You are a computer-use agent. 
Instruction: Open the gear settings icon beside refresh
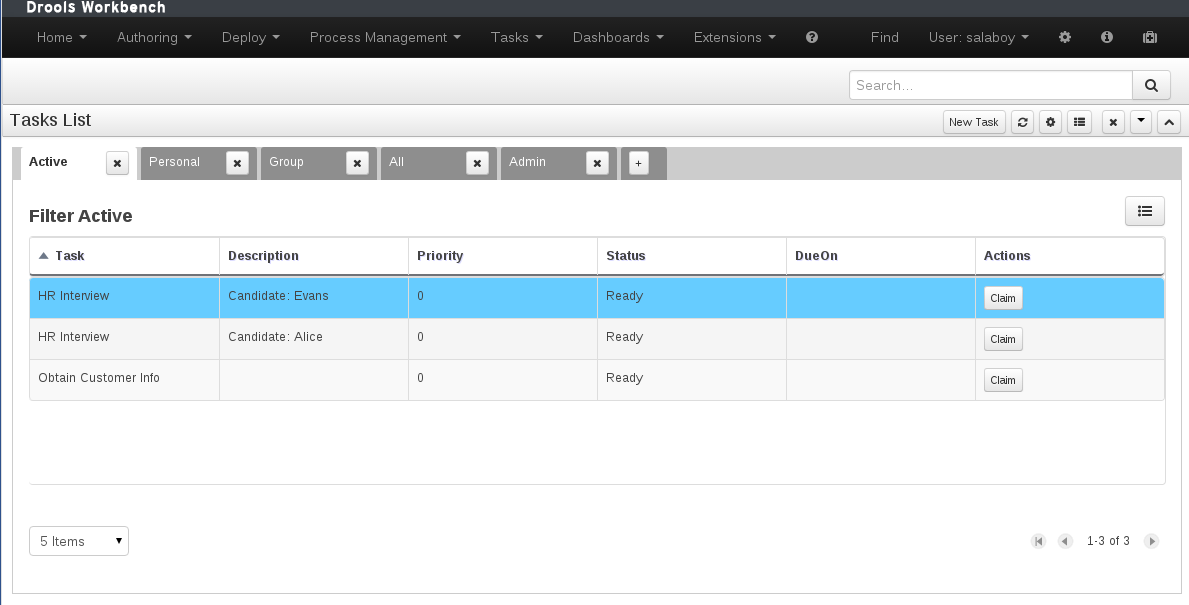tap(1050, 122)
